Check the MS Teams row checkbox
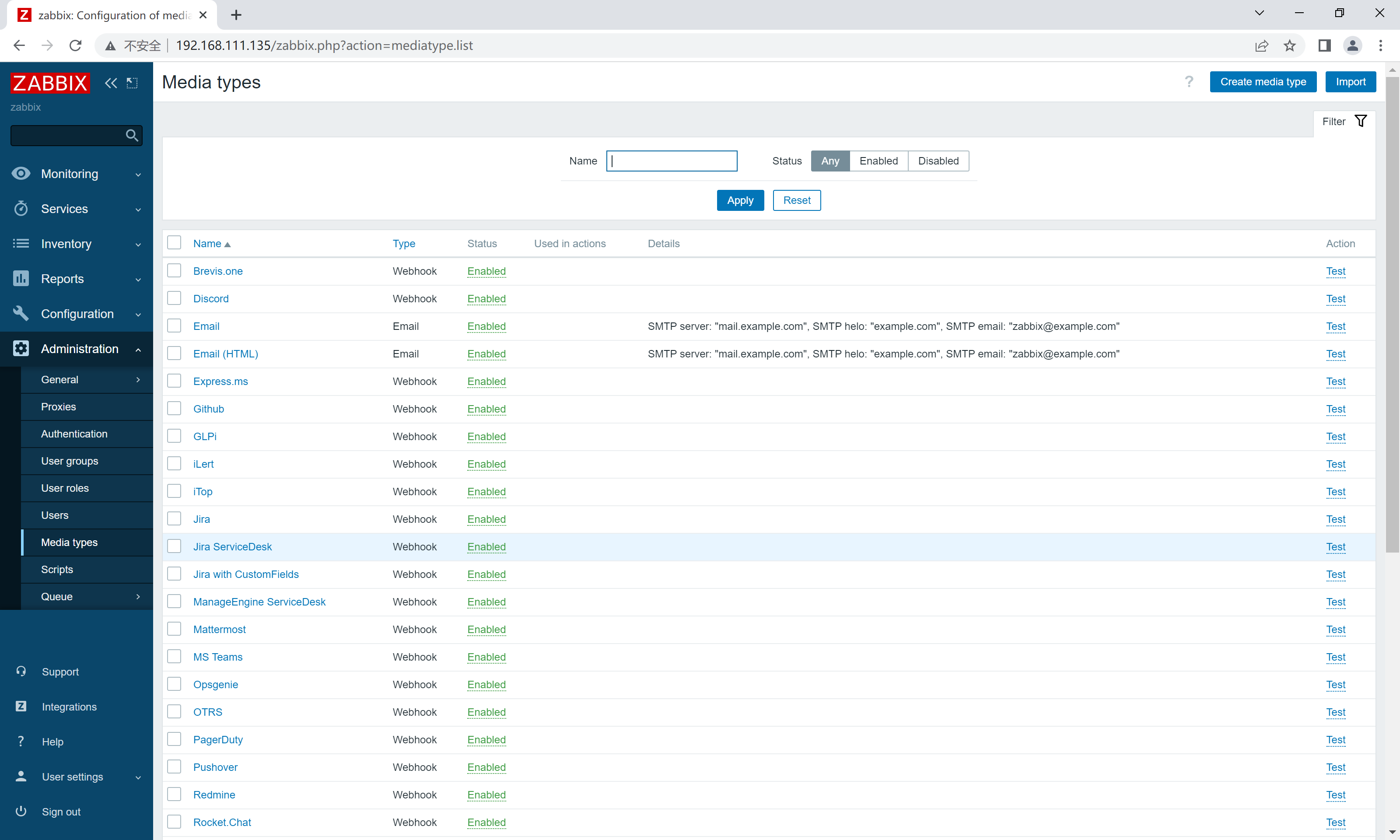This screenshot has width=1400, height=840. click(174, 656)
